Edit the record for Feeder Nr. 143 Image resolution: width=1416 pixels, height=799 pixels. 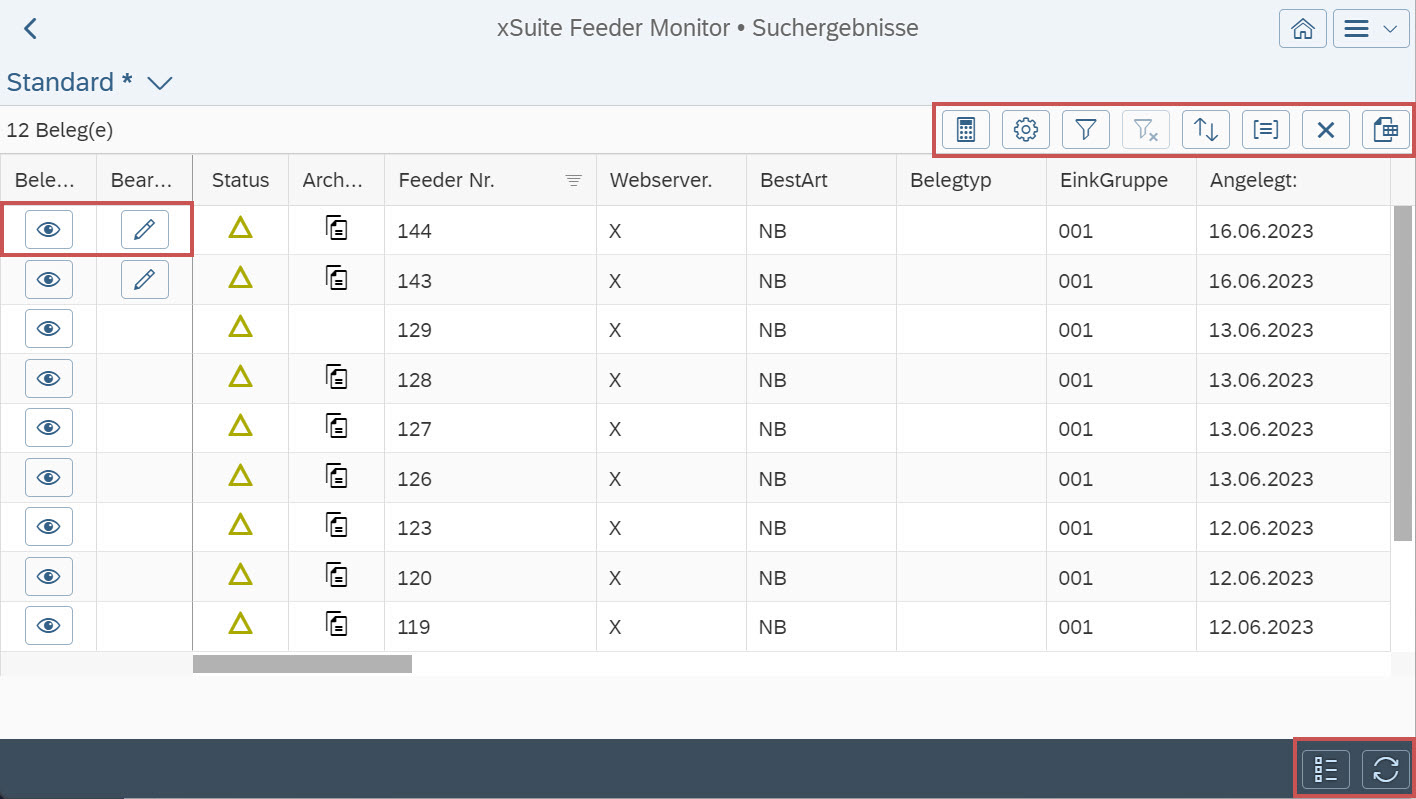(x=144, y=279)
